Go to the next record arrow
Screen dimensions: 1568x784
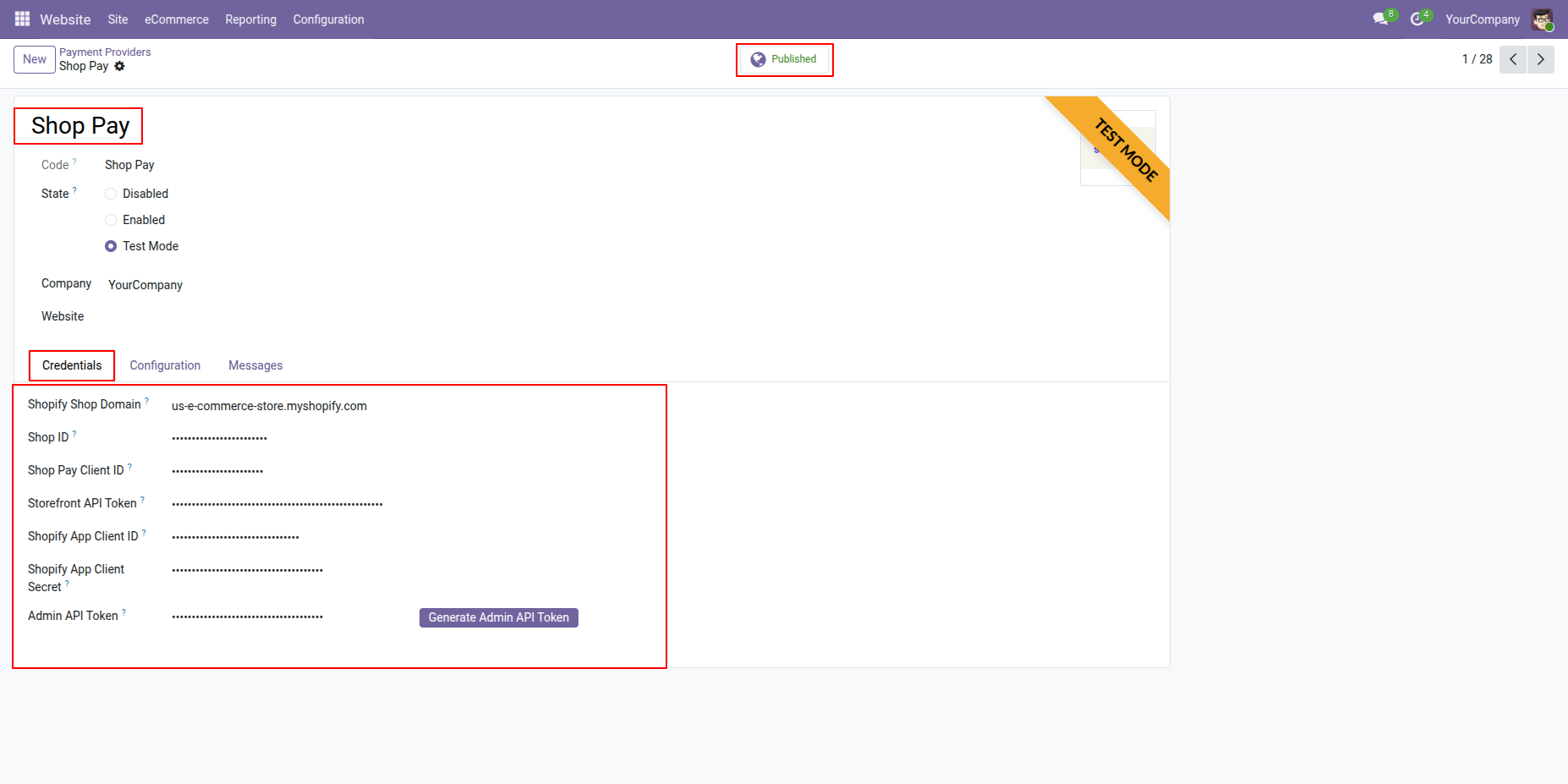[1541, 59]
